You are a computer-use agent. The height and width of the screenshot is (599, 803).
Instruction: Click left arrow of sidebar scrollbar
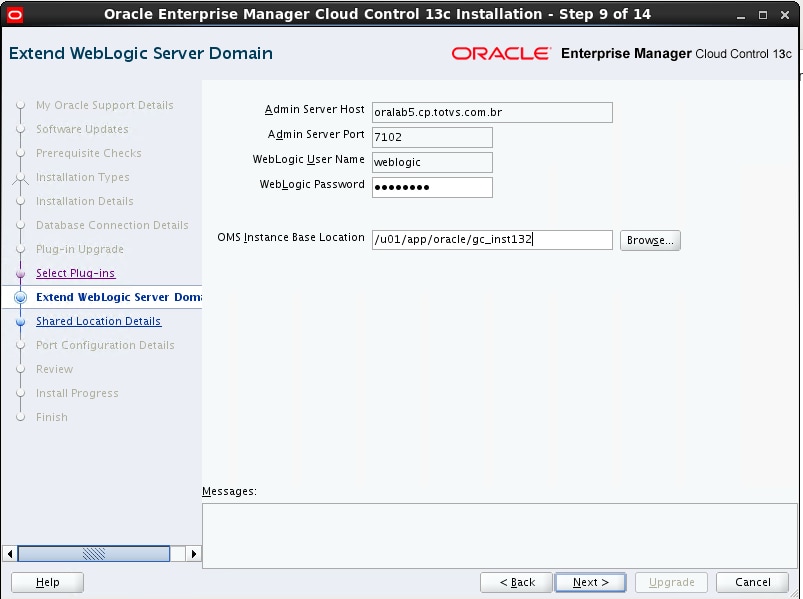tap(10, 553)
